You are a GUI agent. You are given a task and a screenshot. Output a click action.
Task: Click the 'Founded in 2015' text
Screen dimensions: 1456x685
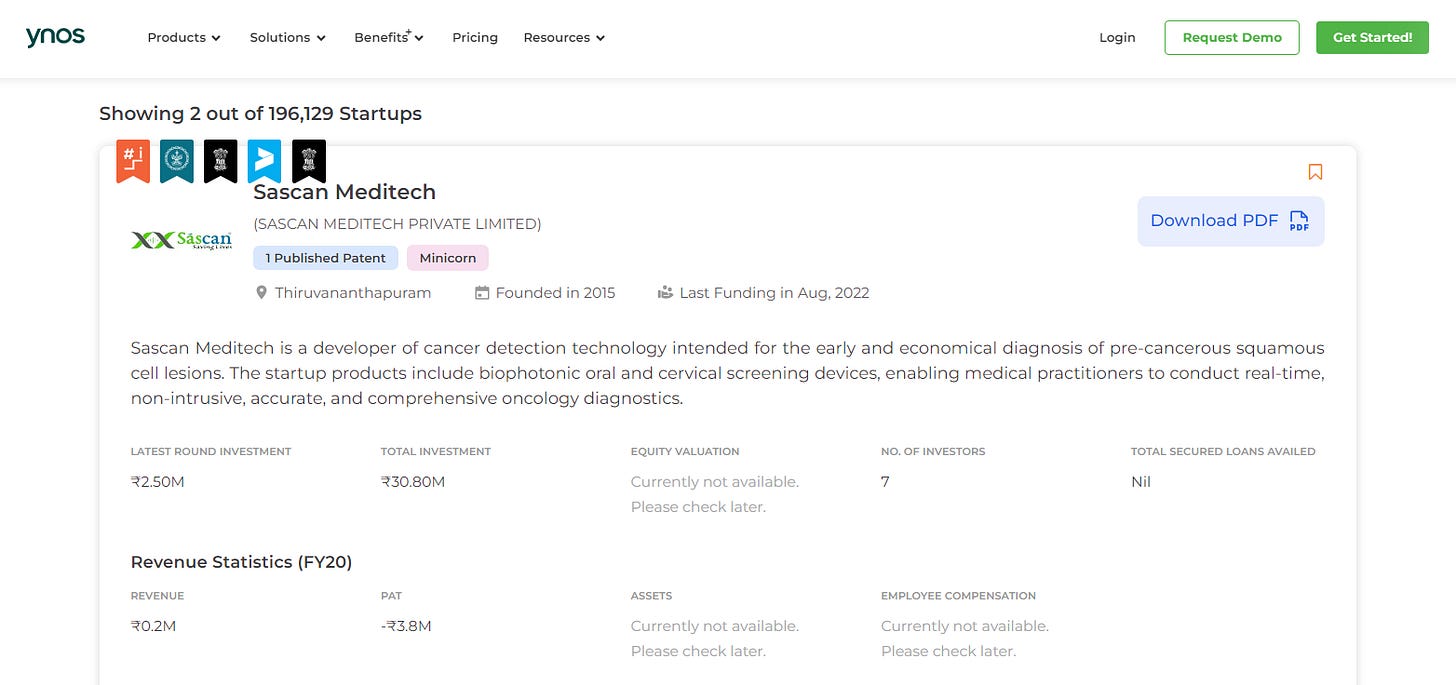click(x=555, y=293)
